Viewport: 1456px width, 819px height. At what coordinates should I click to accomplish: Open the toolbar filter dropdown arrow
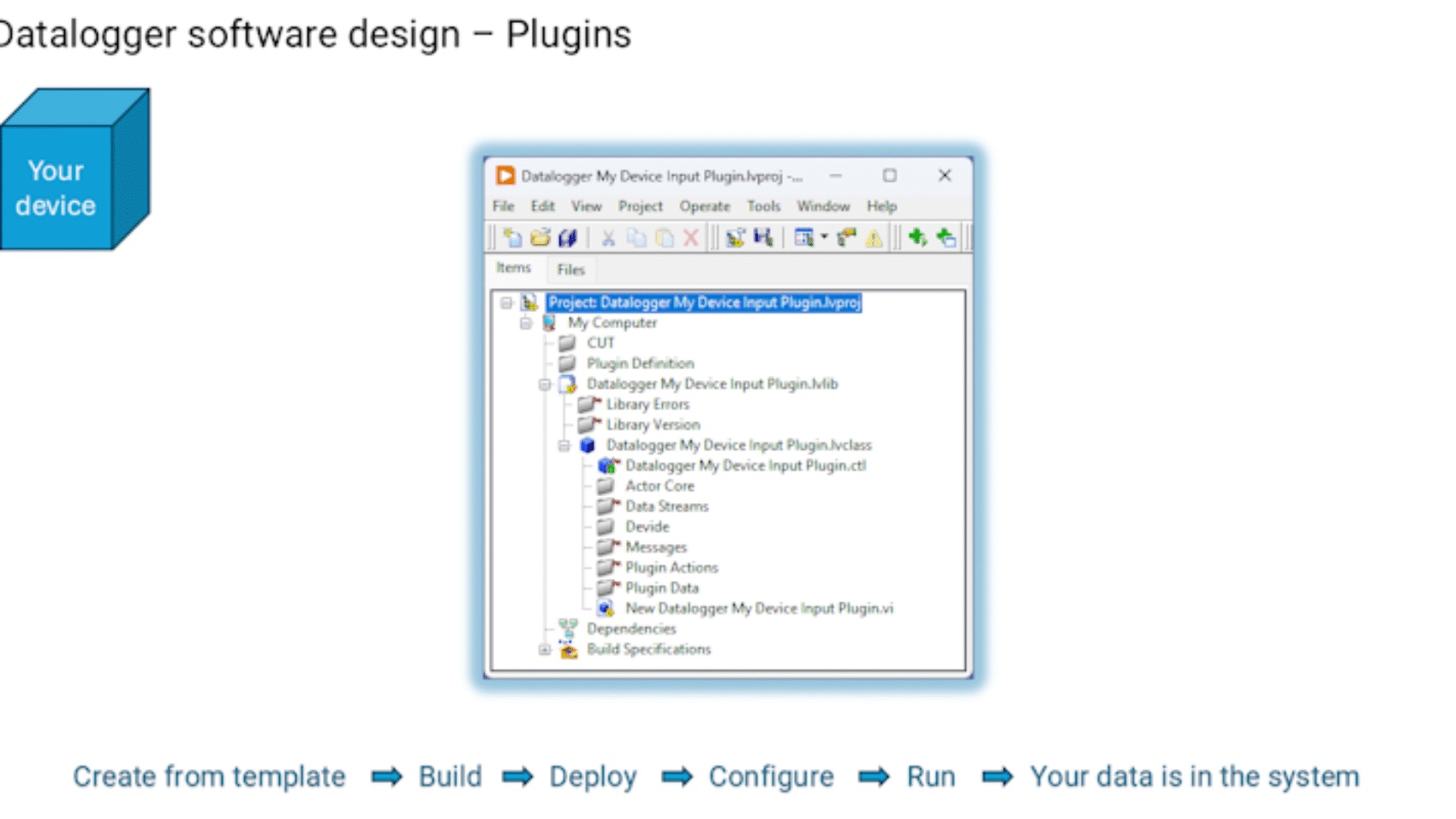(x=824, y=237)
